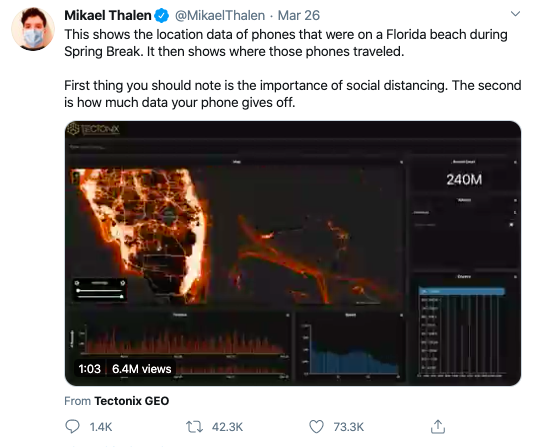Click the 73.3K likes count
Screen dimensions: 533x447
(349, 427)
